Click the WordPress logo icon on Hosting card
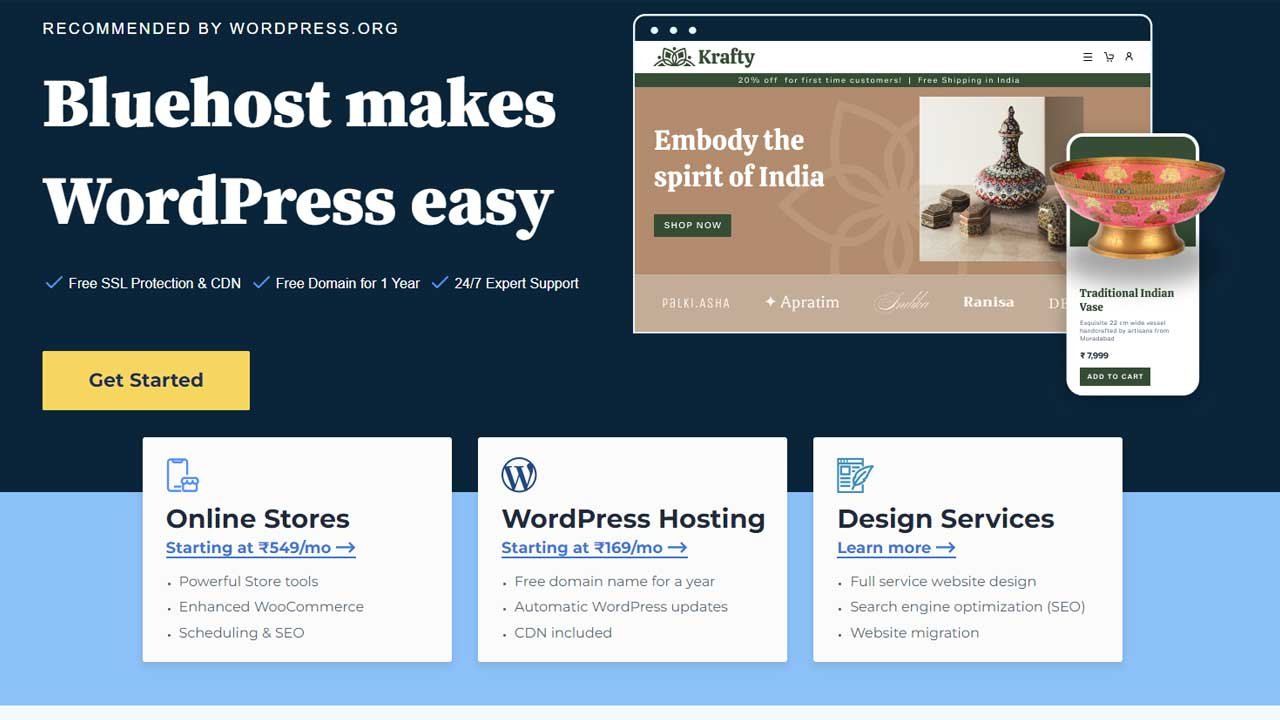The width and height of the screenshot is (1280, 720). pos(519,475)
